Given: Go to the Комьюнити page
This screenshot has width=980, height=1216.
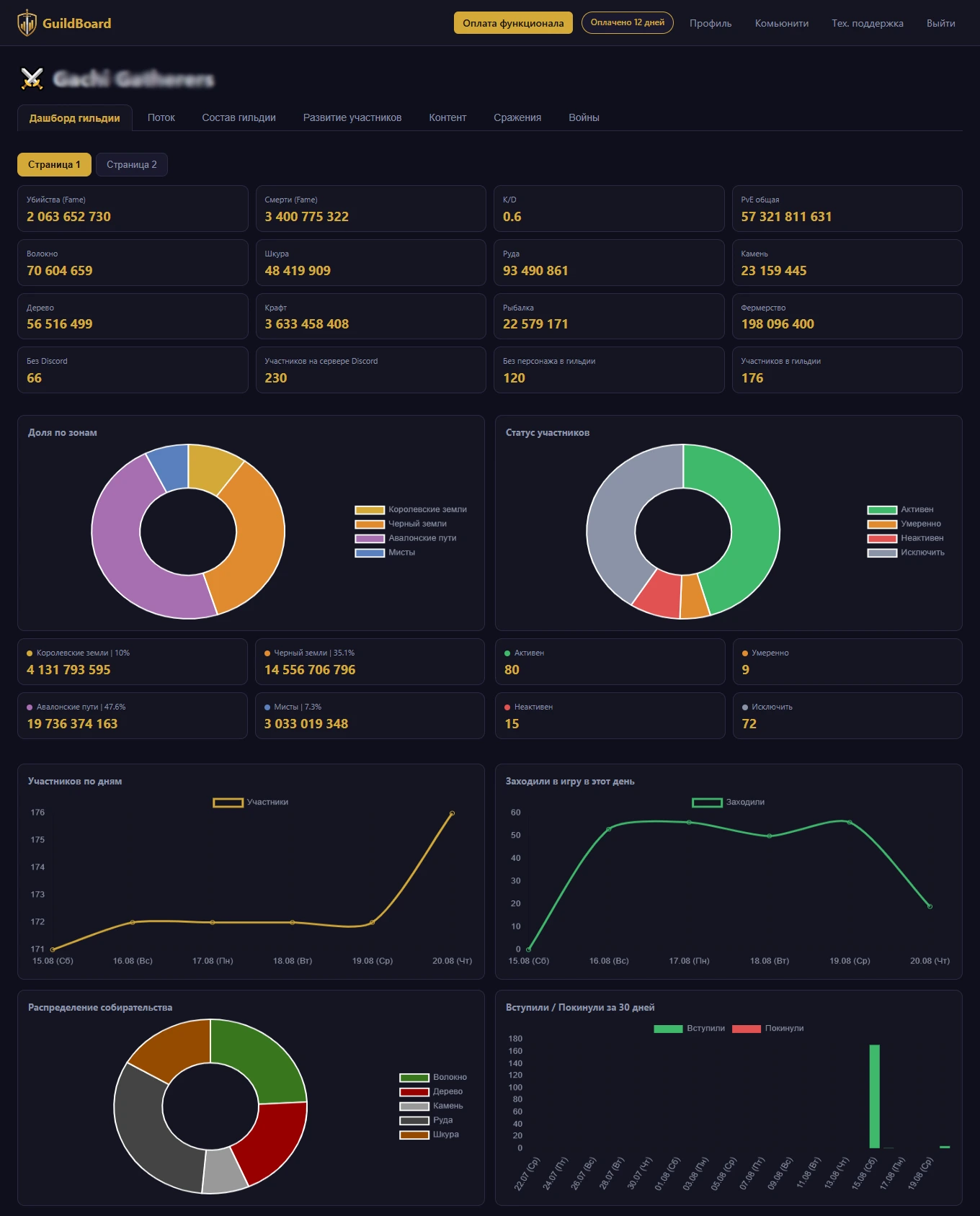Looking at the screenshot, I should [x=782, y=23].
